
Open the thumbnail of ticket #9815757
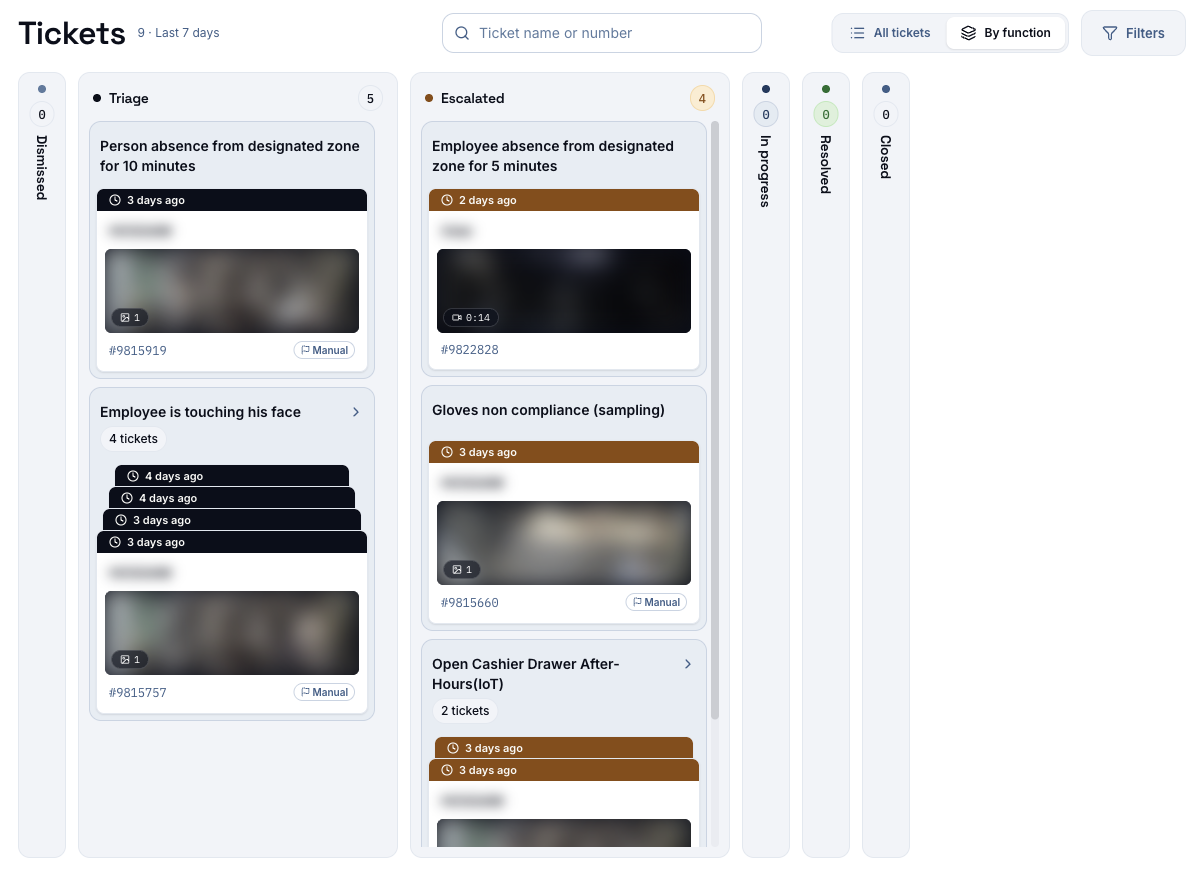(232, 633)
